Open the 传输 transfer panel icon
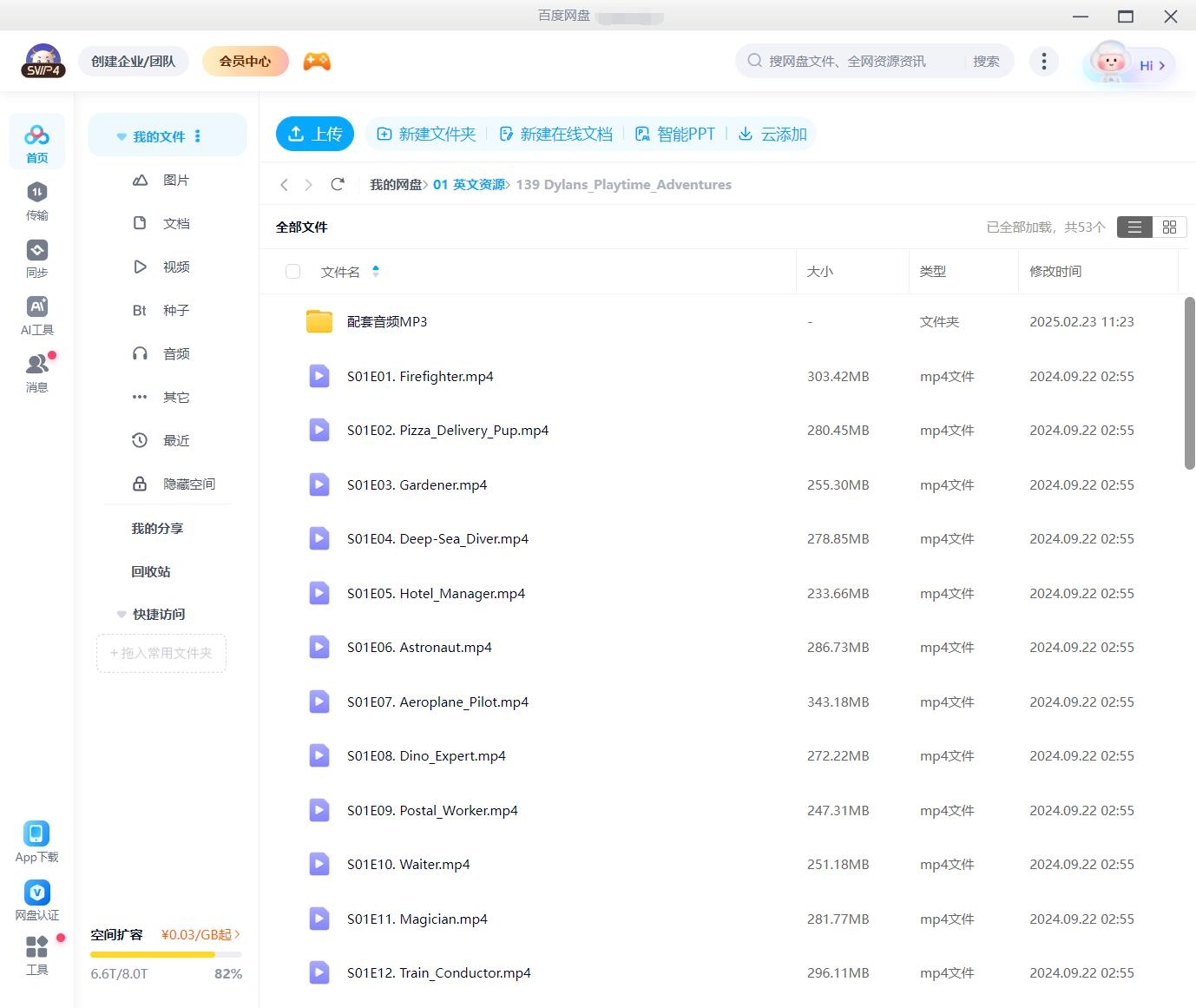The image size is (1196, 1008). (36, 201)
